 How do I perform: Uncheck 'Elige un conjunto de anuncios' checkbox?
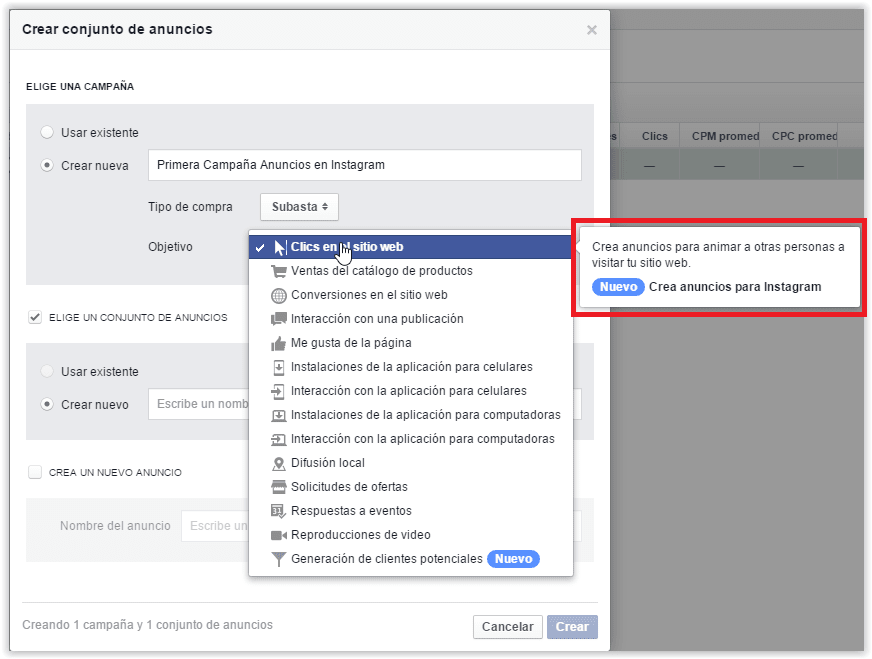point(35,317)
